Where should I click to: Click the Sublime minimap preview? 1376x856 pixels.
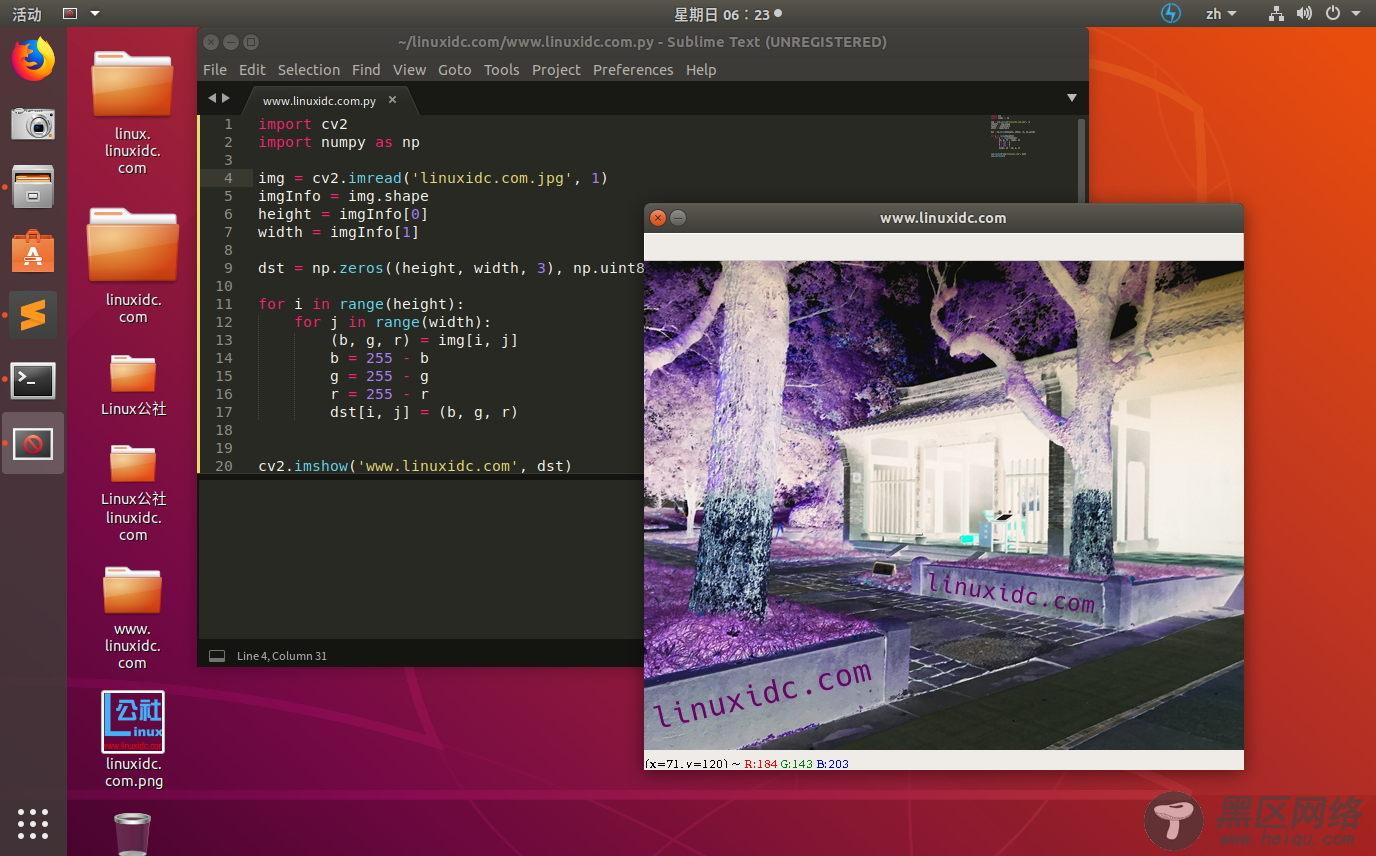[1014, 136]
